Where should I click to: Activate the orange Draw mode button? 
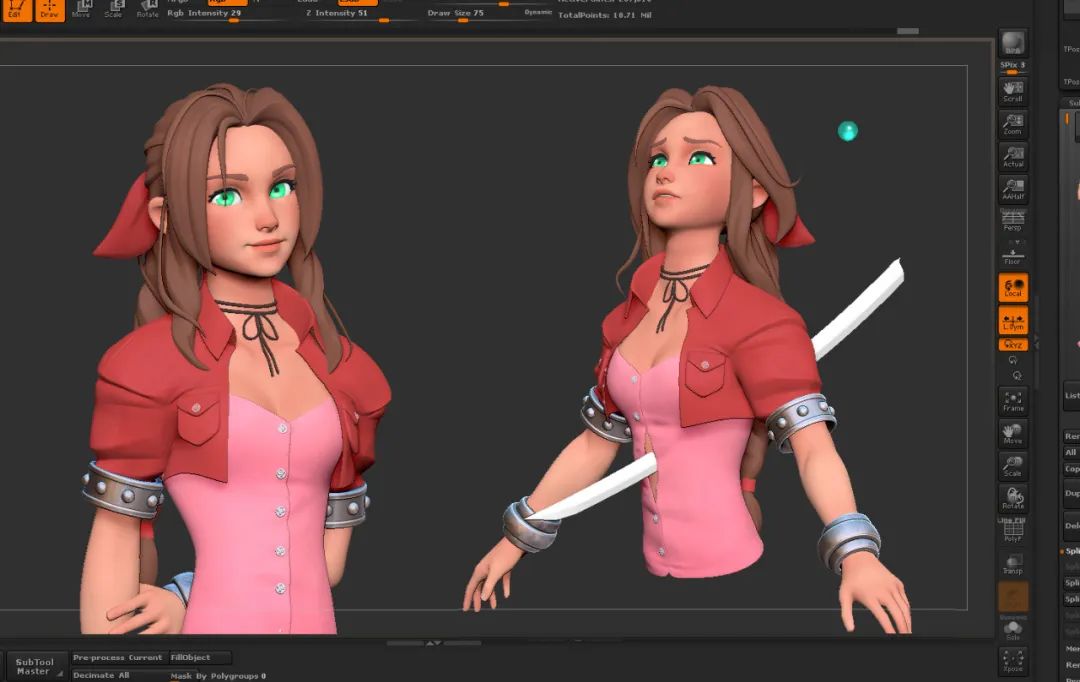click(50, 10)
